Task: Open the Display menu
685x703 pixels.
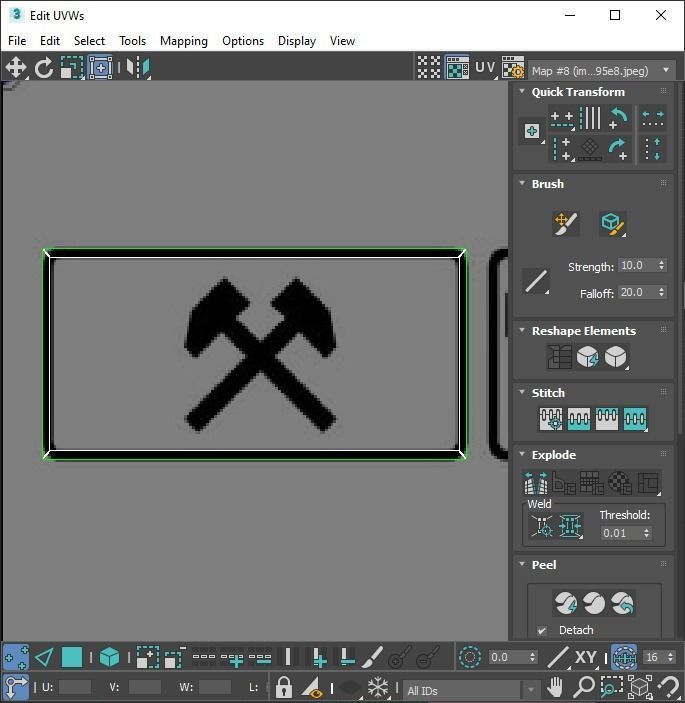Action: 297,41
